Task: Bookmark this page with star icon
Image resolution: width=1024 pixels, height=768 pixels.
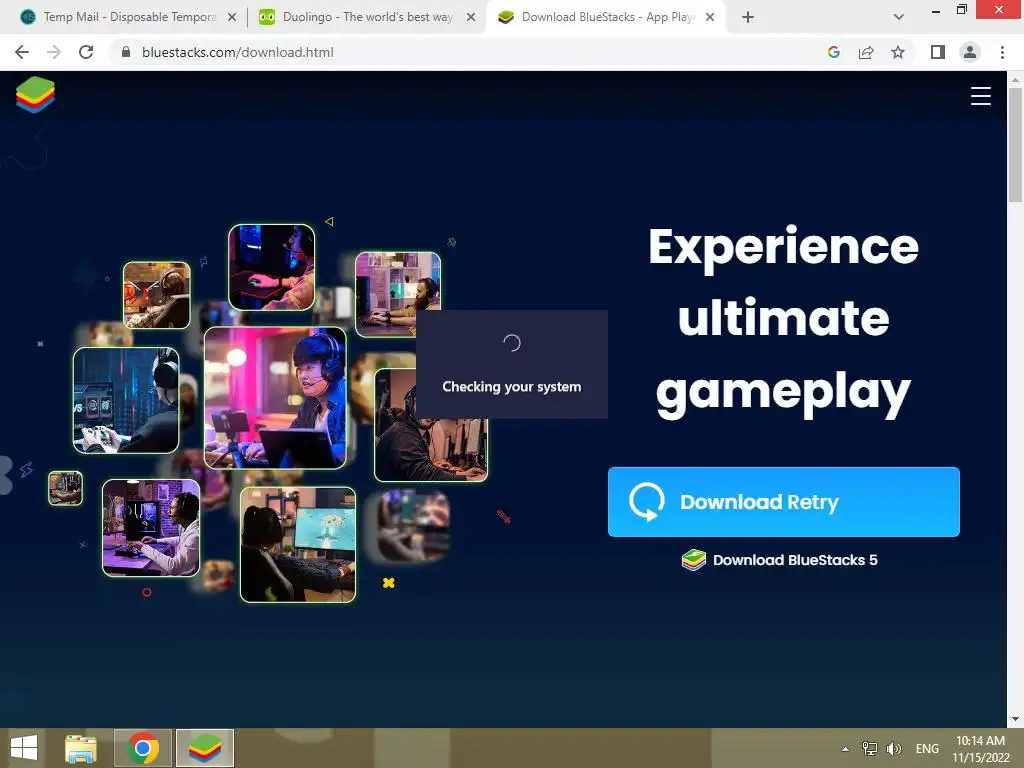Action: coord(898,52)
